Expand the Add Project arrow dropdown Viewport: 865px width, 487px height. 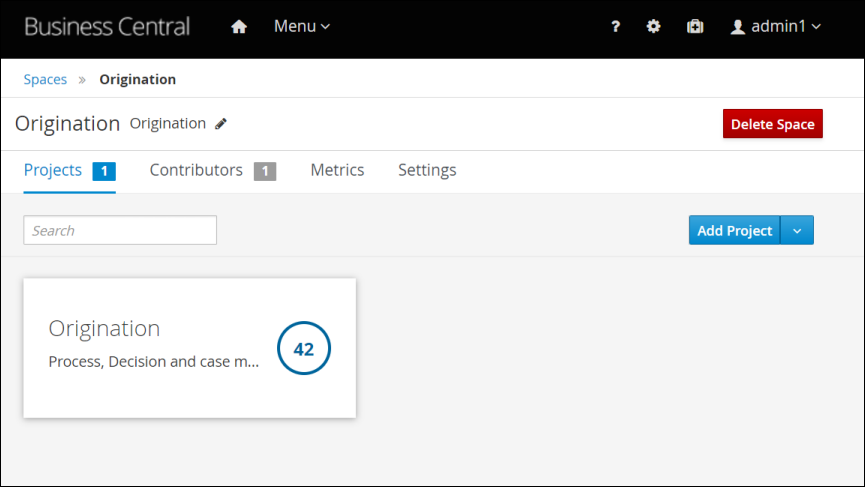pos(797,230)
